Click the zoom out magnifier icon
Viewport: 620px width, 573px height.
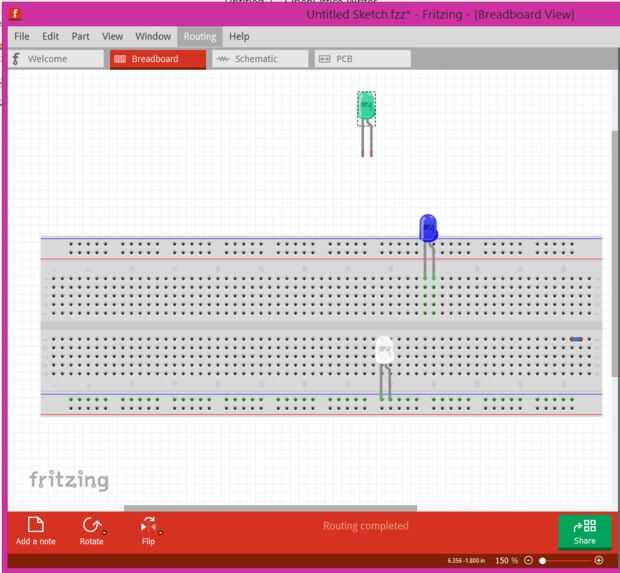coord(528,560)
